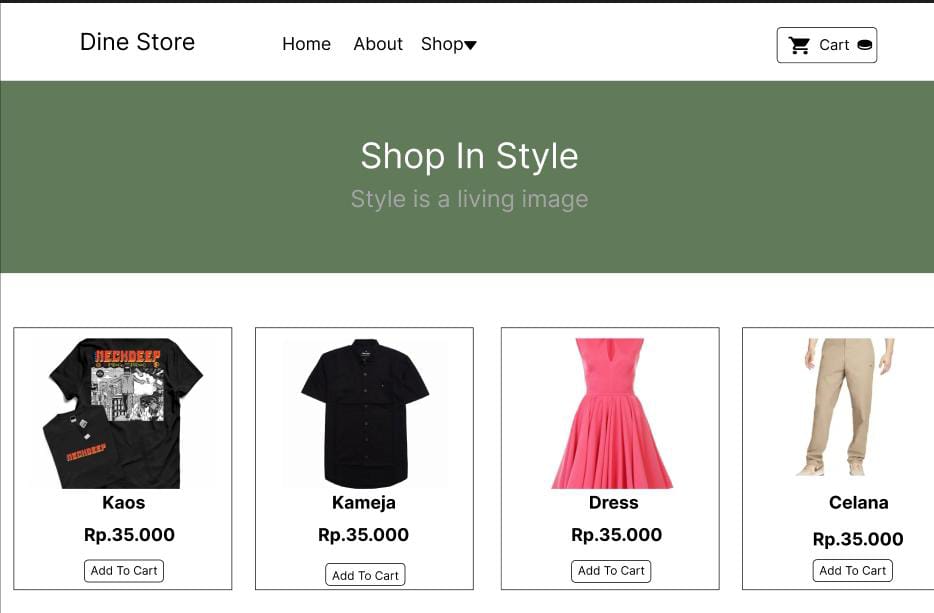Click the Dine Store brand logo
The image size is (934, 613).
click(x=137, y=42)
